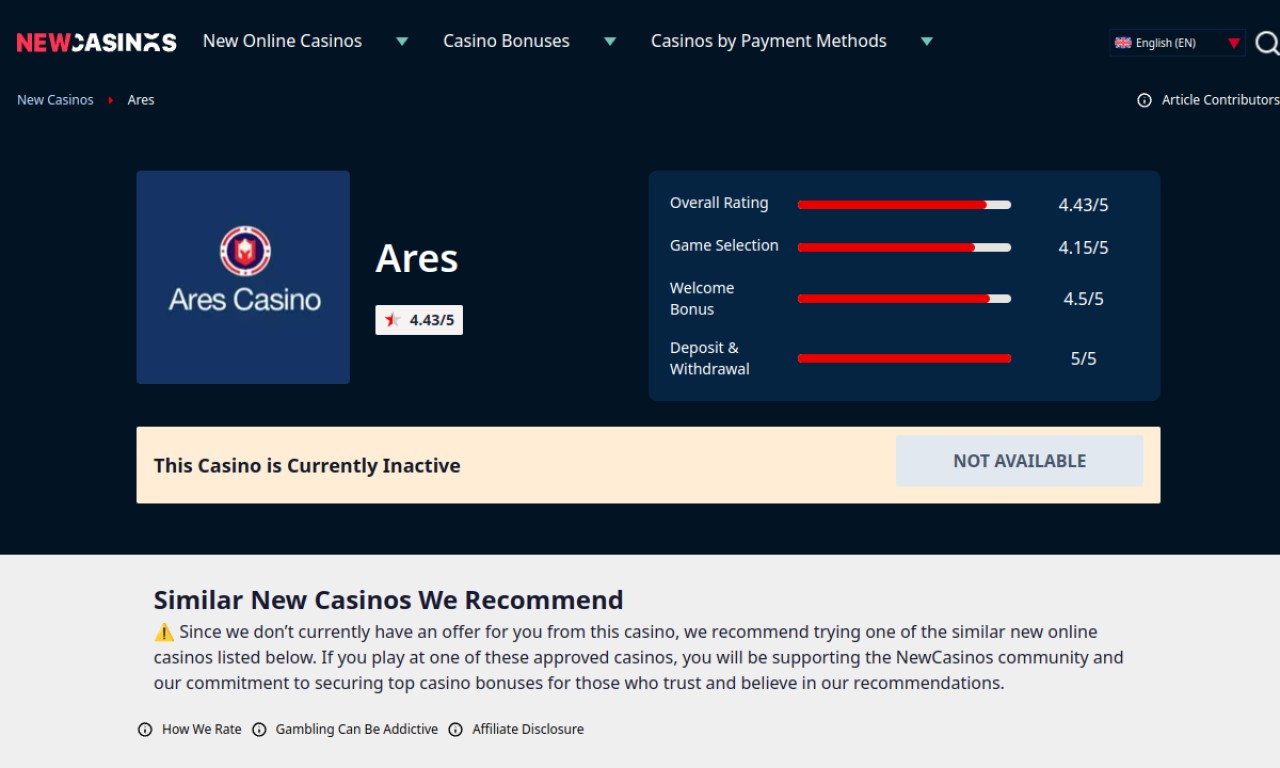Click the 5/5 Deposit & Withdrawal score
The image size is (1280, 768).
[1083, 359]
